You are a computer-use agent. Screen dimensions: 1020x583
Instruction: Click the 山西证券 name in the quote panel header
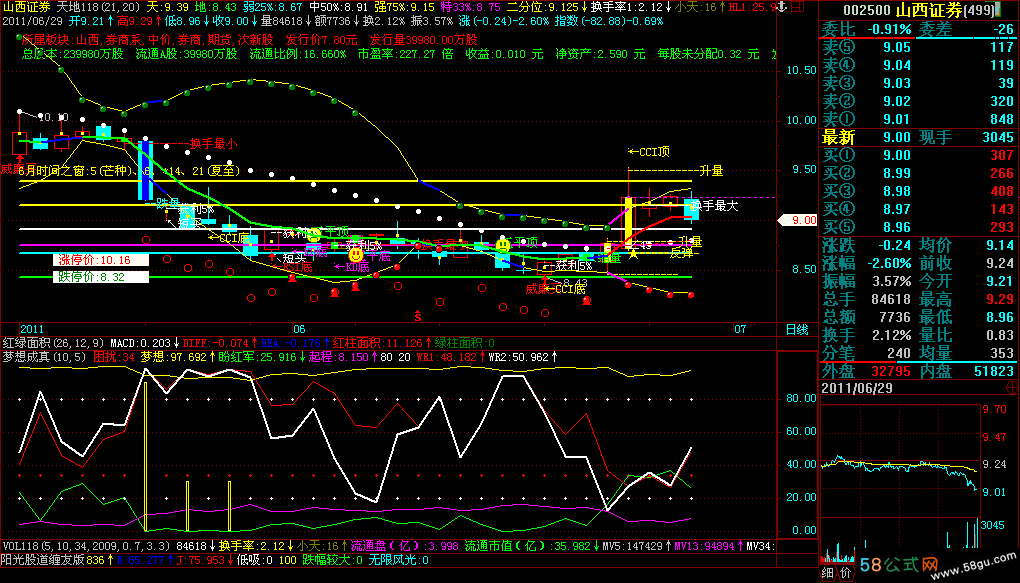point(928,10)
